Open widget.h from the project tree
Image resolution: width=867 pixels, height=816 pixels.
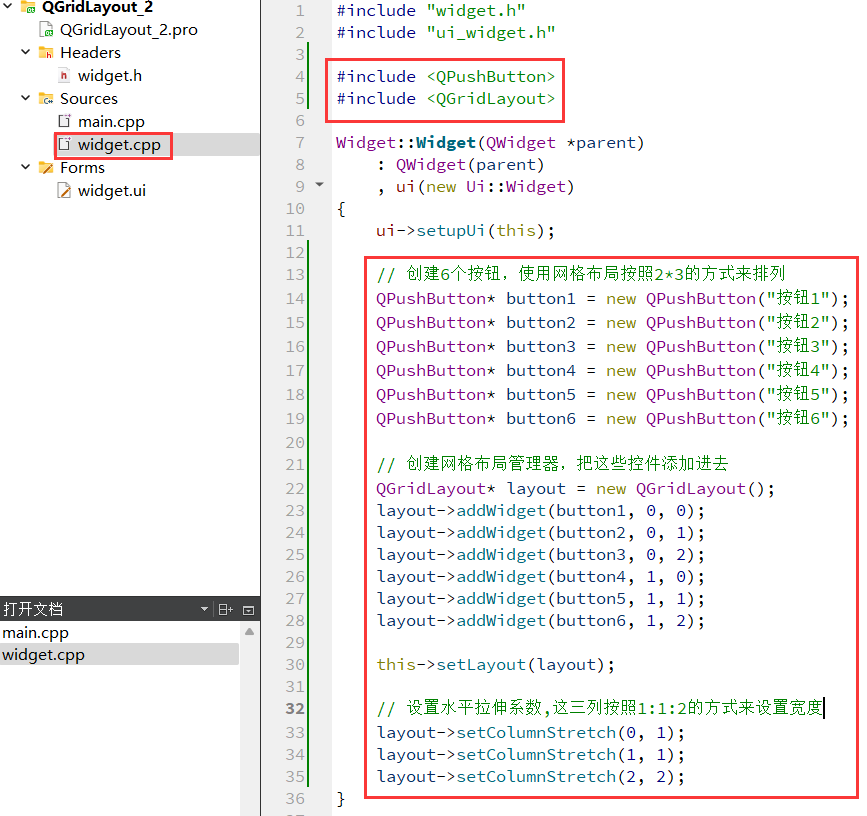coord(109,75)
